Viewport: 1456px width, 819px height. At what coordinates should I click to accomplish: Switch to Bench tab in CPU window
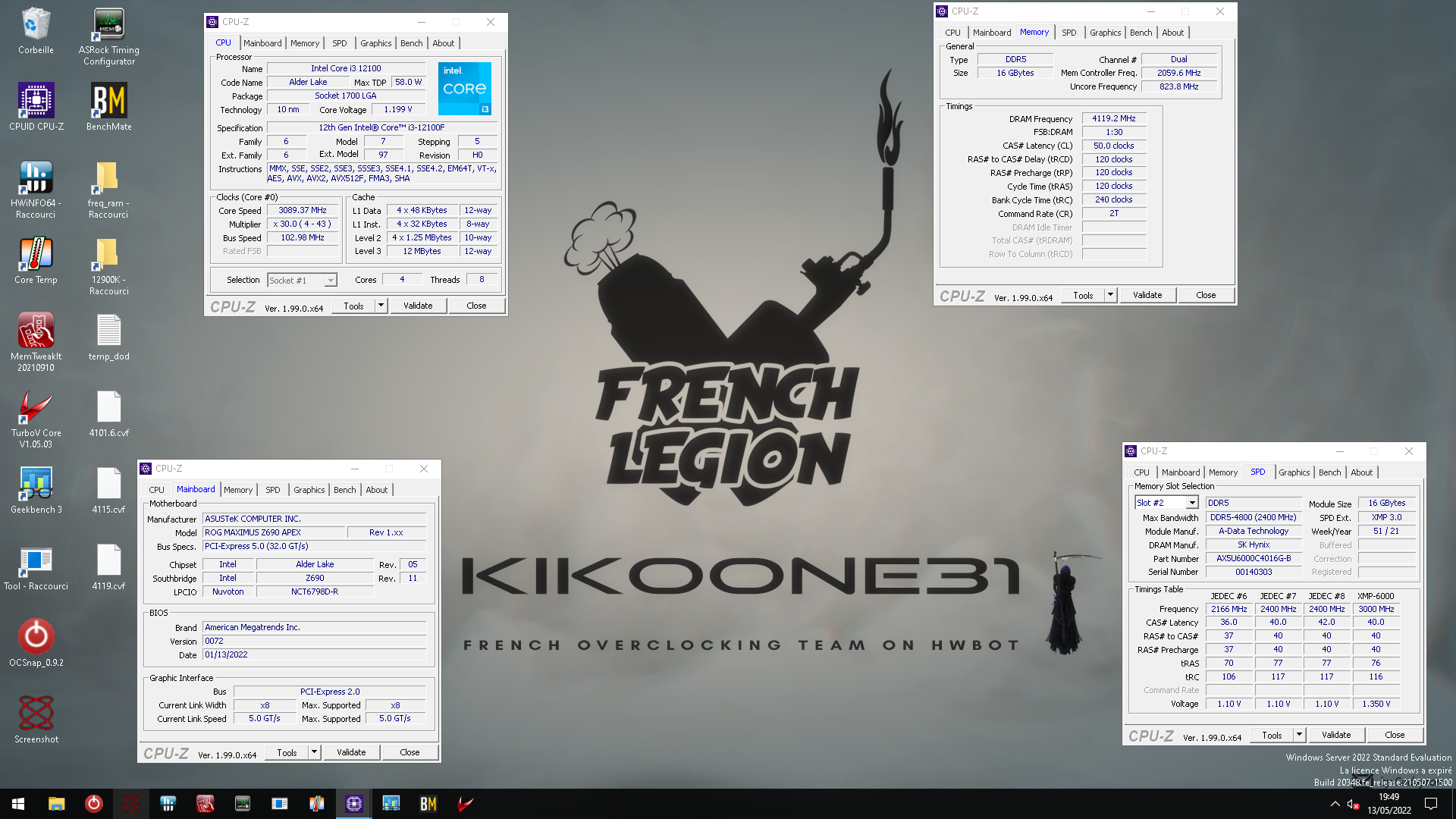(x=412, y=43)
